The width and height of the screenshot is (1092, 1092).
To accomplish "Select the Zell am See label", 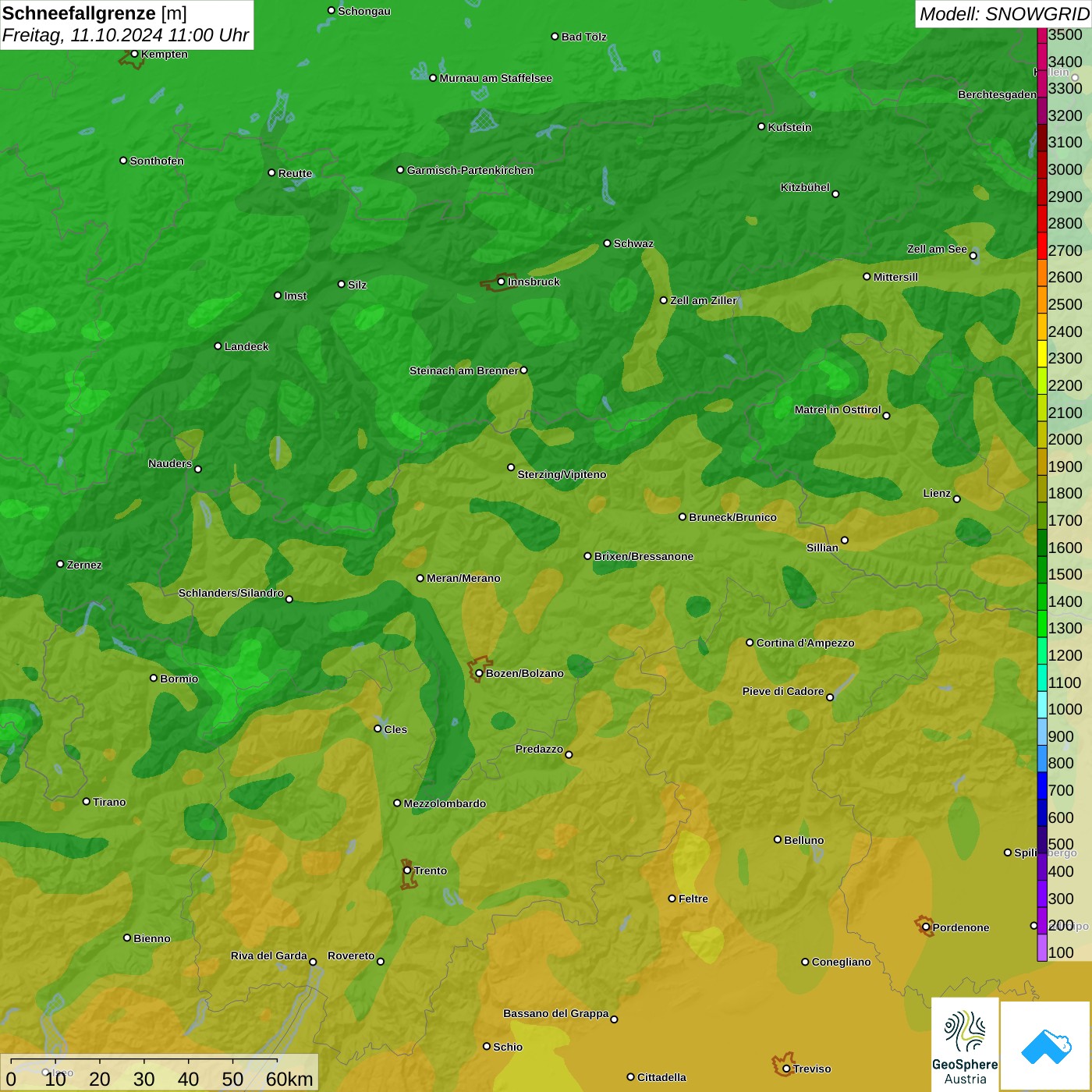I will click(x=937, y=249).
